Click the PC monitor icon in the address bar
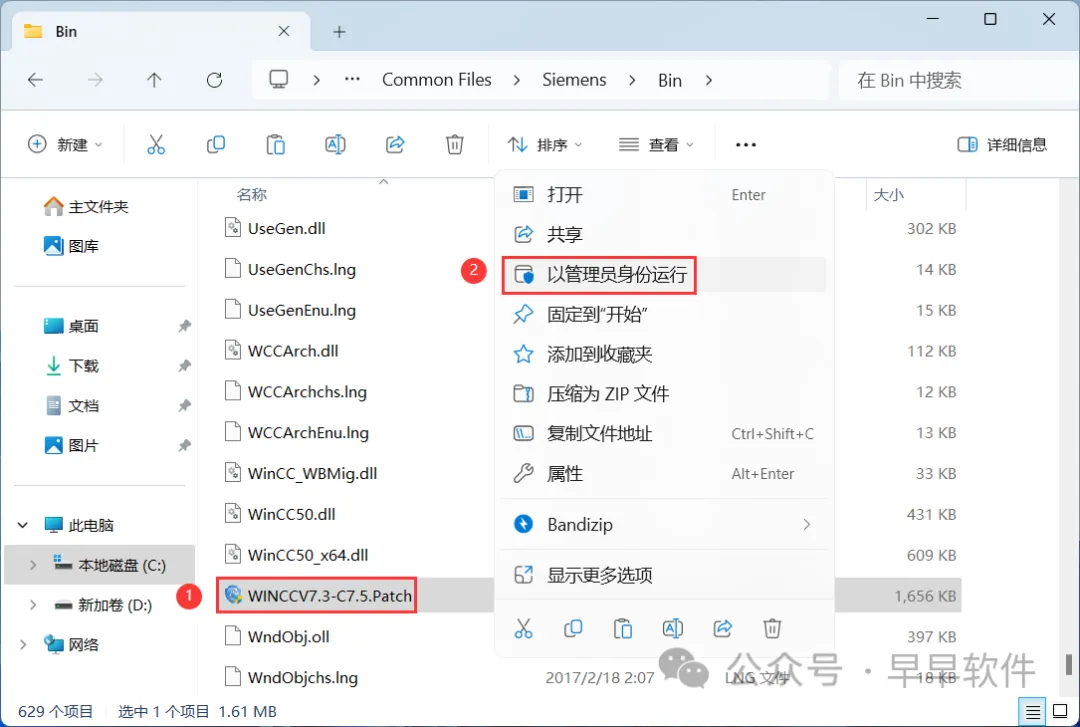The image size is (1080, 727). [278, 80]
